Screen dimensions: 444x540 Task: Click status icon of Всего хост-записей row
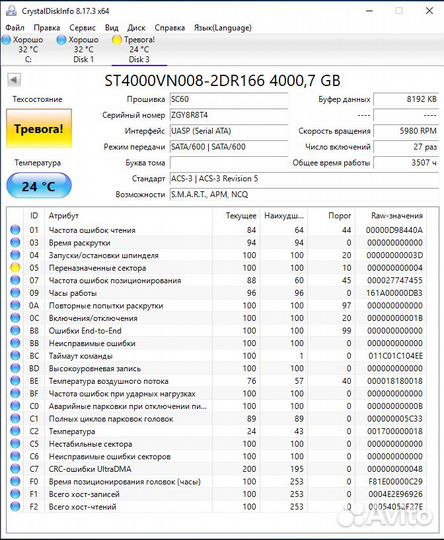pos(15,494)
